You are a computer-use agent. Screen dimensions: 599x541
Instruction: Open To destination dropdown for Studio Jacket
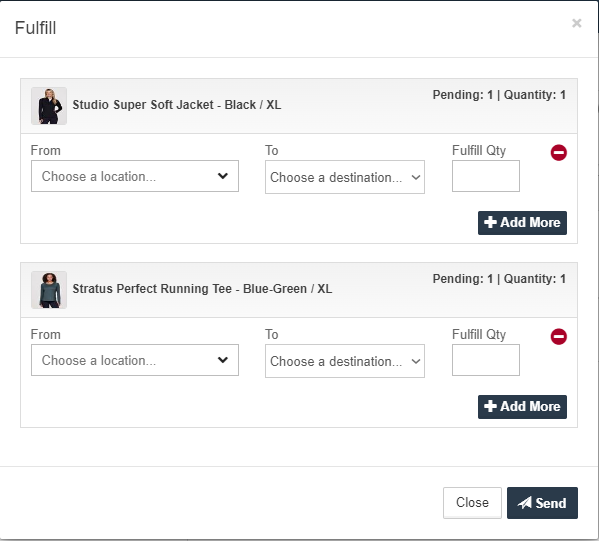point(345,177)
